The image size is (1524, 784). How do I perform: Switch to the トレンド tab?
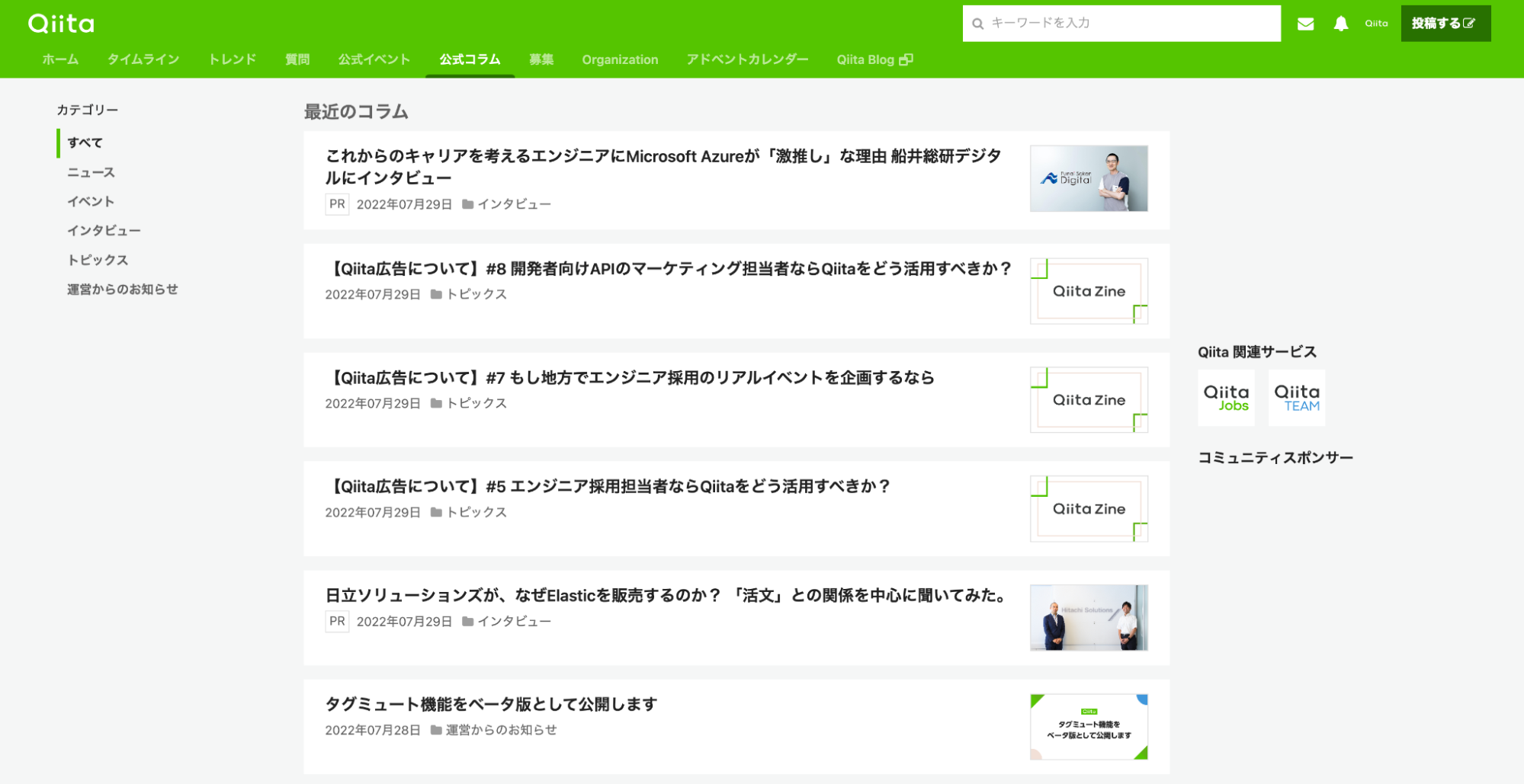(233, 59)
